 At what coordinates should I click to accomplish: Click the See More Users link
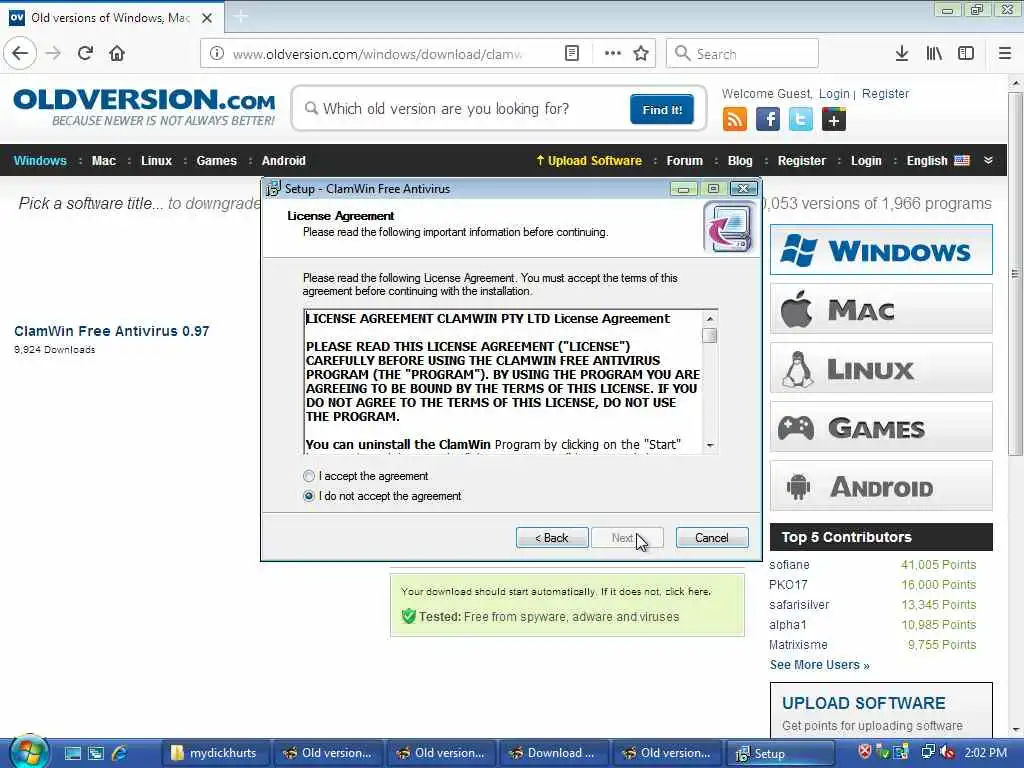(x=819, y=665)
